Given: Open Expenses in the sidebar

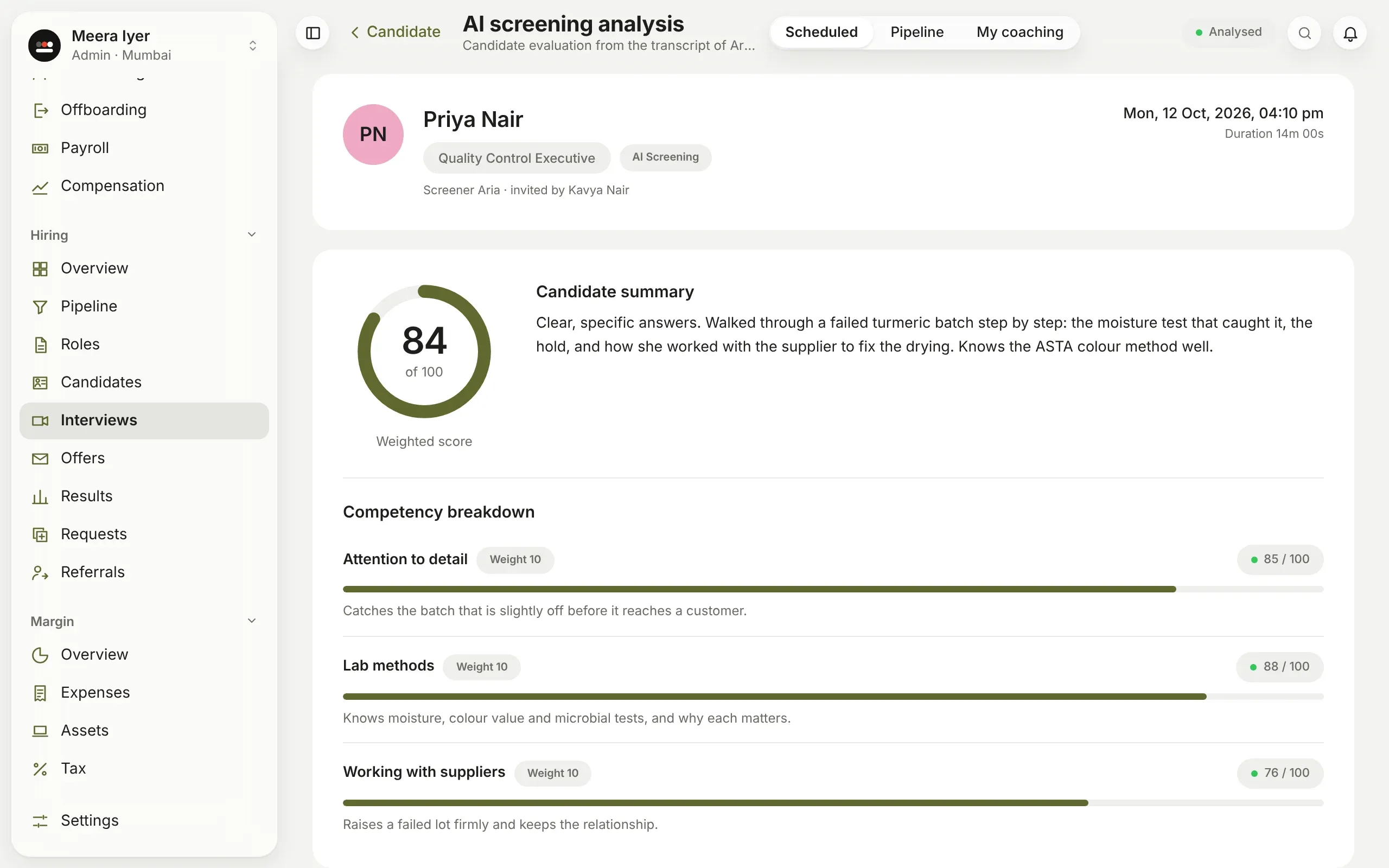Looking at the screenshot, I should (144, 692).
